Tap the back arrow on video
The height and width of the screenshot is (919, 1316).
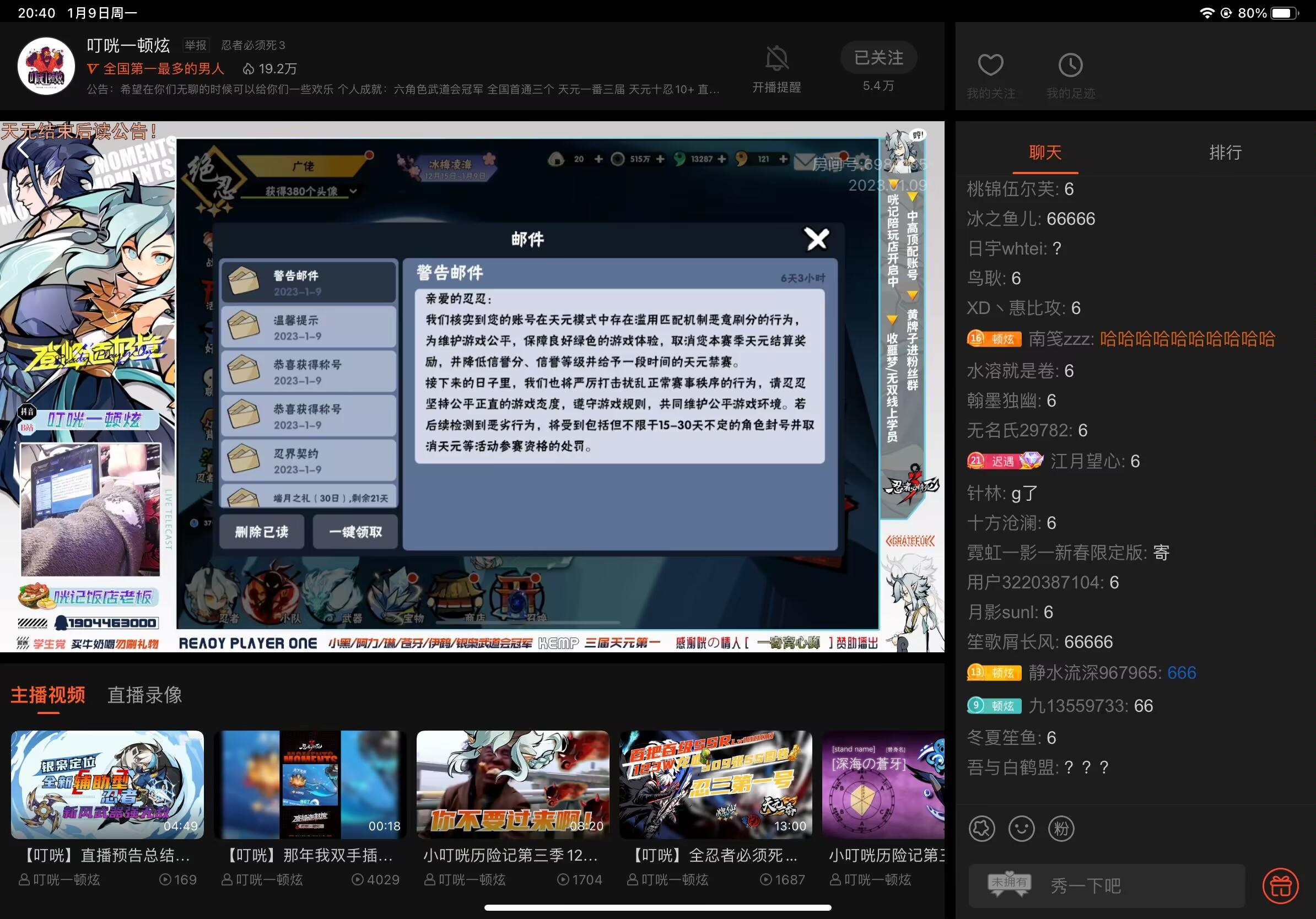coord(24,149)
